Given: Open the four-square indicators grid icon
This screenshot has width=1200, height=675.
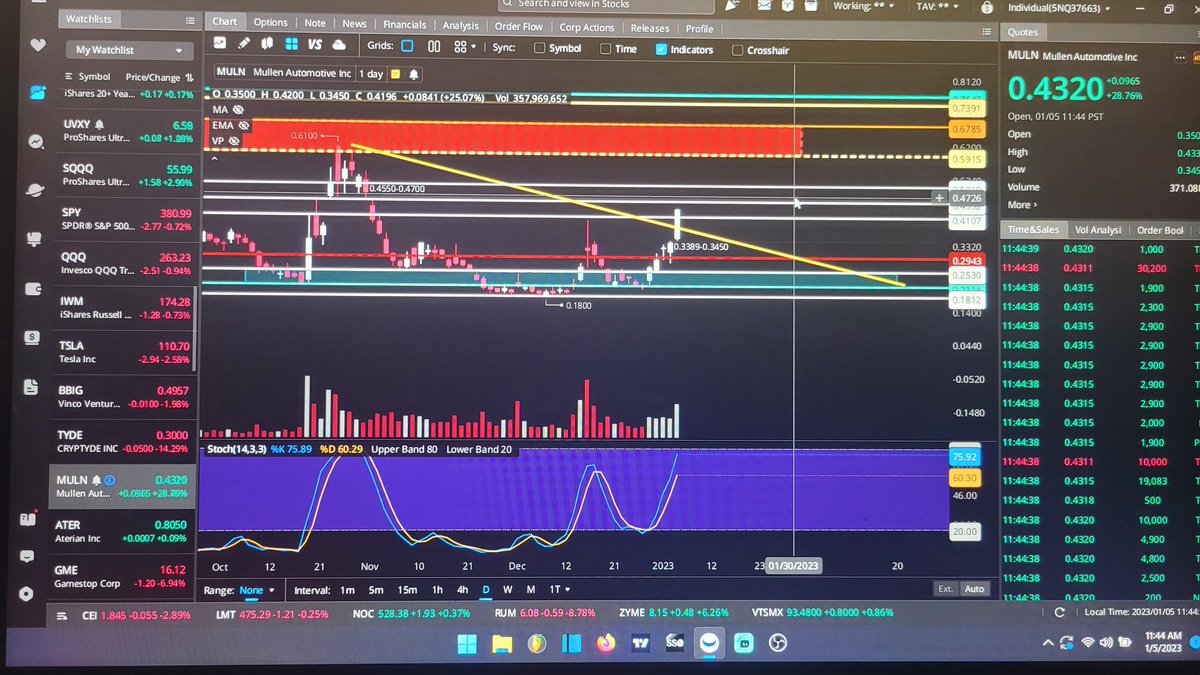Looking at the screenshot, I should tap(291, 45).
